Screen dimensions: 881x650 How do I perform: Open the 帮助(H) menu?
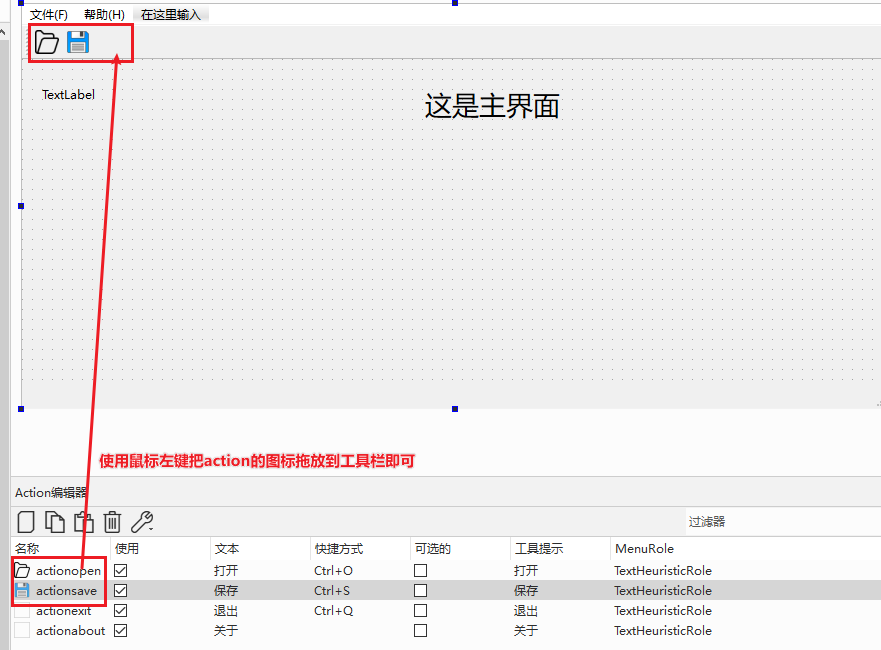(x=105, y=15)
